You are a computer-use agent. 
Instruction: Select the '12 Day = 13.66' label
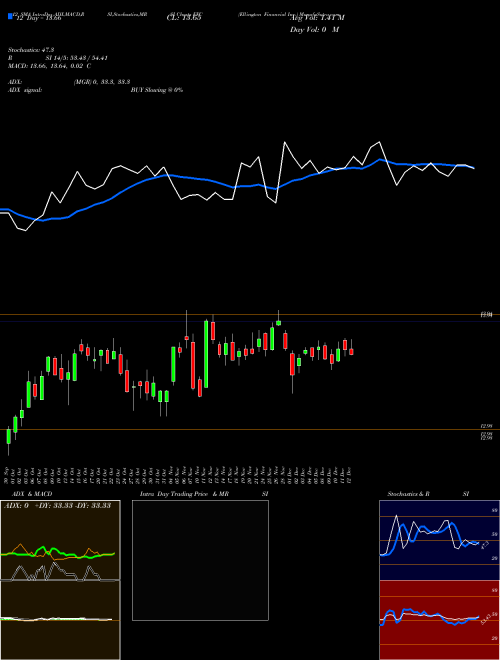(x=39, y=18)
